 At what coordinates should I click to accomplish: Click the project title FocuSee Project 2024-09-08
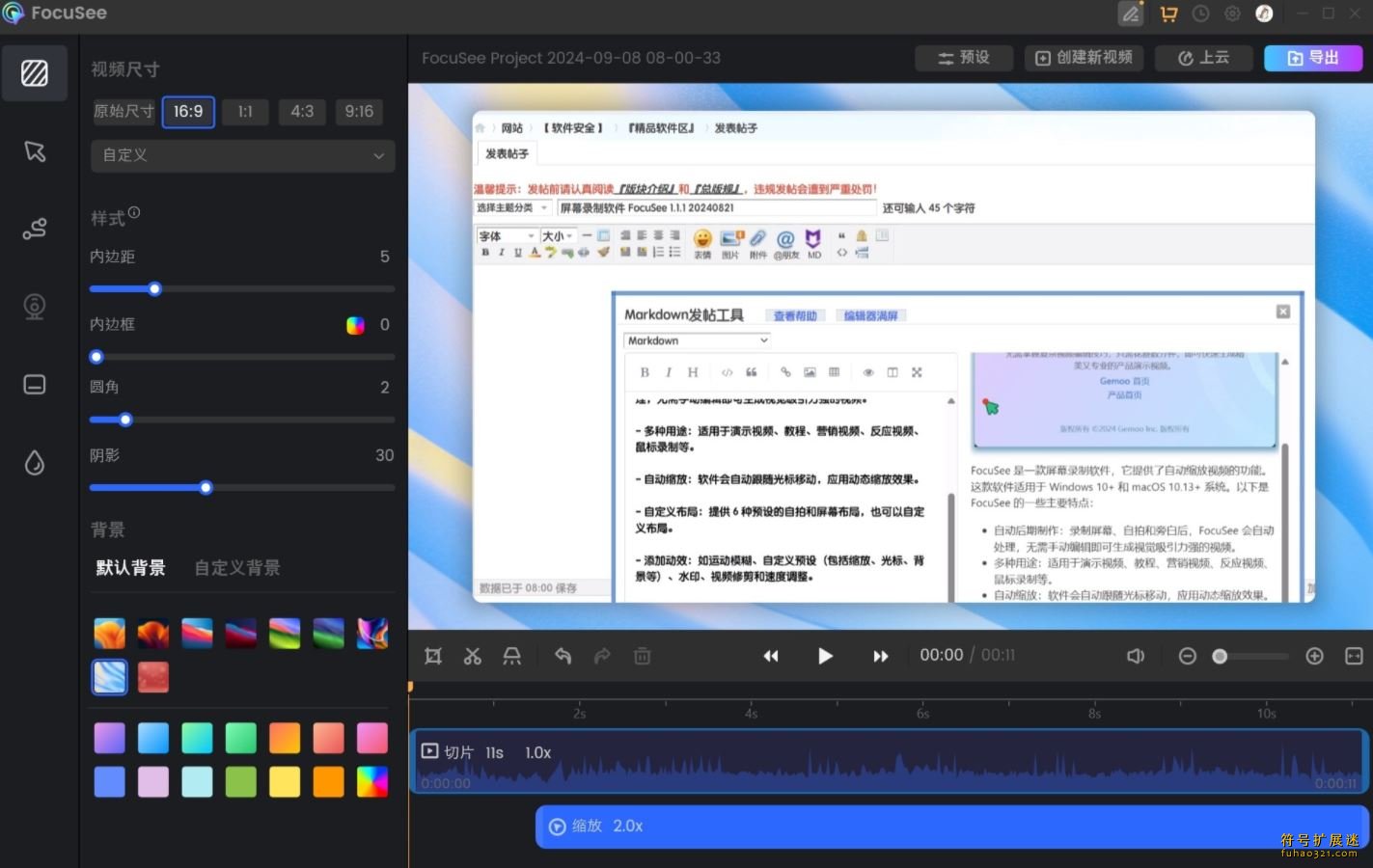pyautogui.click(x=571, y=58)
